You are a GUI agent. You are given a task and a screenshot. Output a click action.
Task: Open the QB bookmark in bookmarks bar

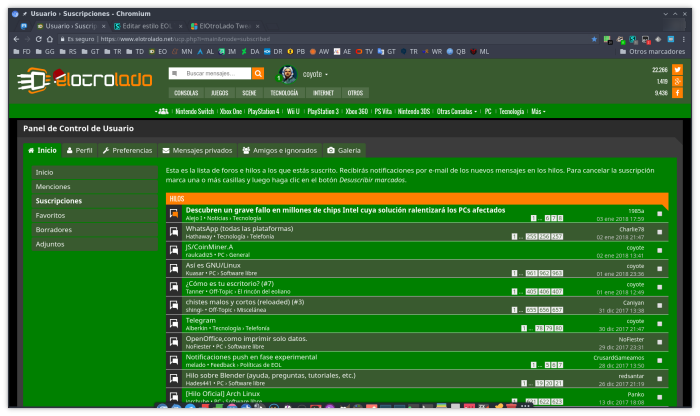[x=456, y=52]
